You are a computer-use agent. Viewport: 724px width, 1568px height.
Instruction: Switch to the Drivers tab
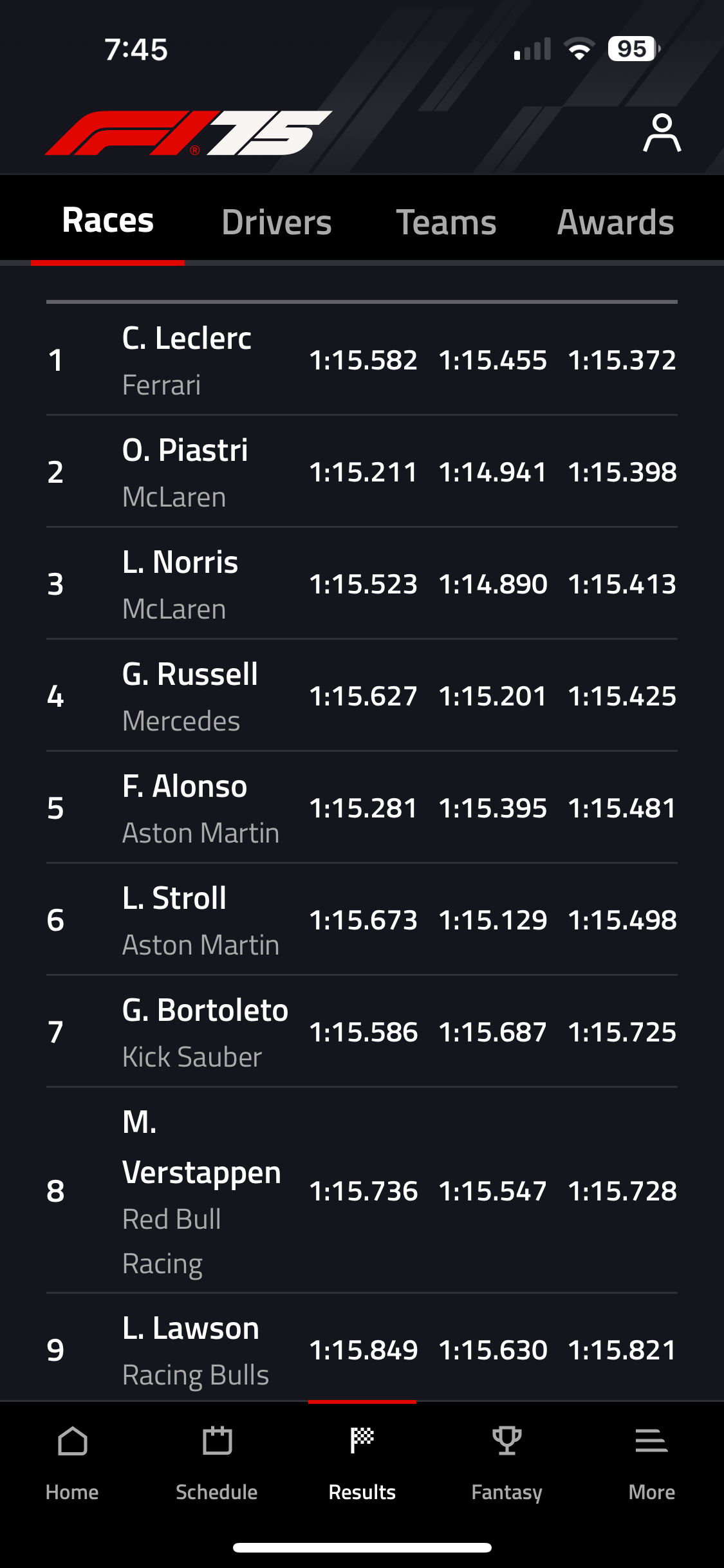point(277,222)
